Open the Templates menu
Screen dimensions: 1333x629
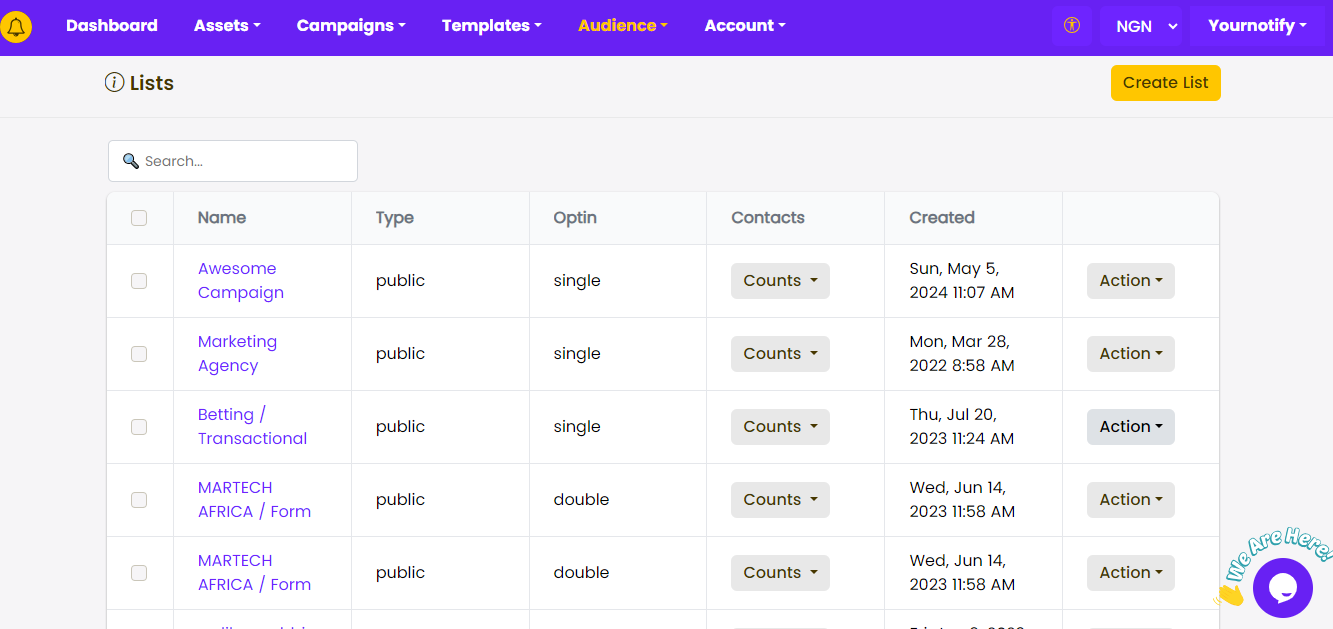[x=492, y=26]
